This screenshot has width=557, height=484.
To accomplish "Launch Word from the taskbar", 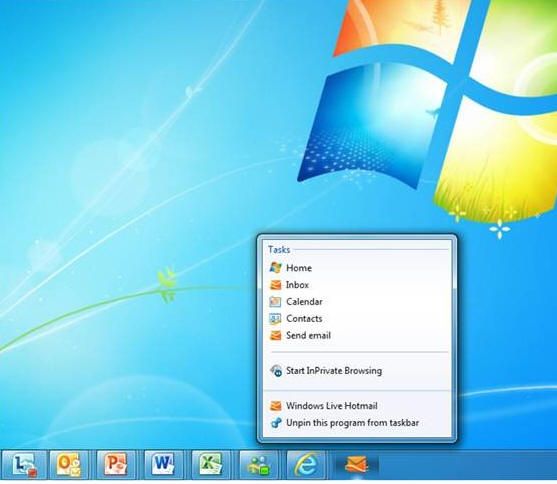I will tap(163, 464).
